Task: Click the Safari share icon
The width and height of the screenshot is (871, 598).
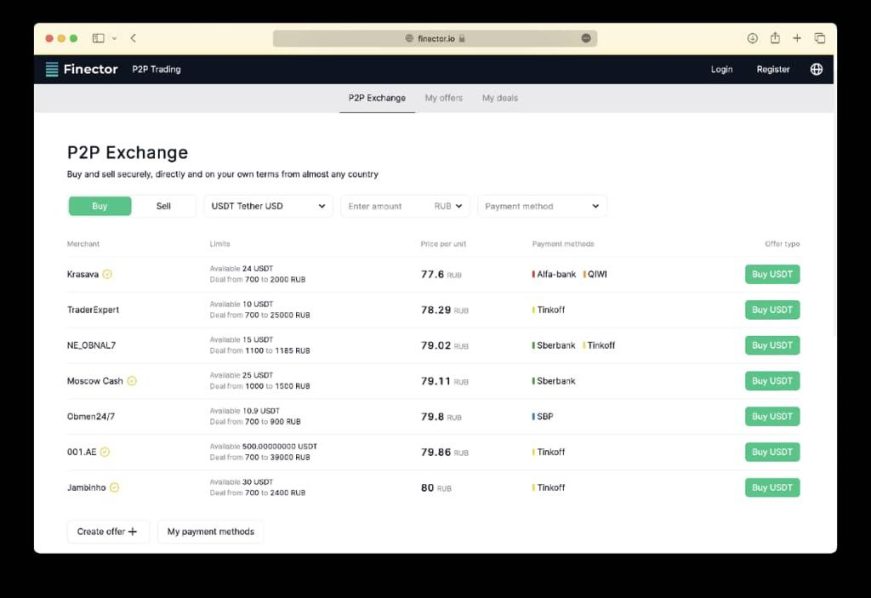Action: pyautogui.click(x=775, y=38)
